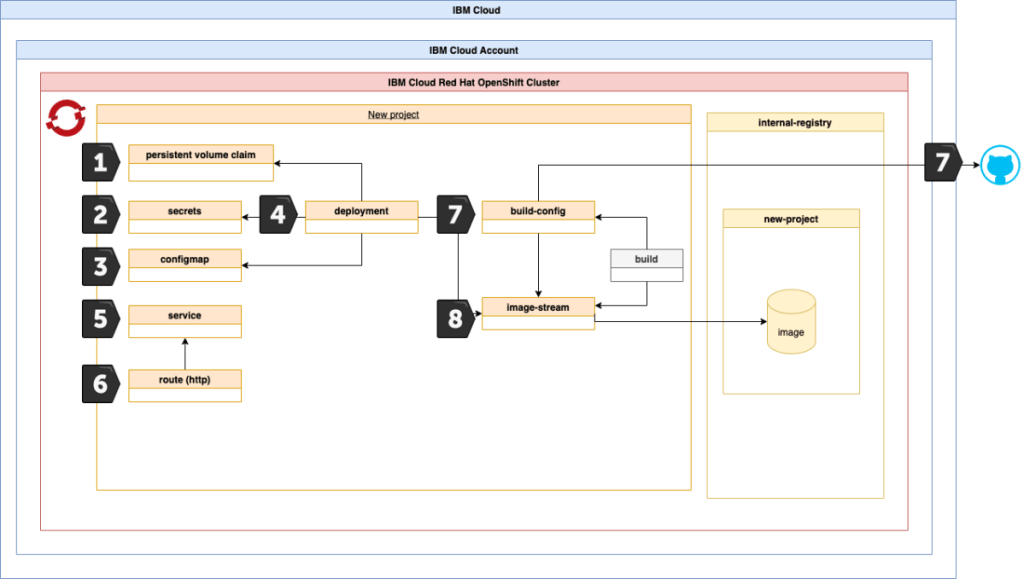The image size is (1024, 579).
Task: Click the gray build box
Action: 647,266
